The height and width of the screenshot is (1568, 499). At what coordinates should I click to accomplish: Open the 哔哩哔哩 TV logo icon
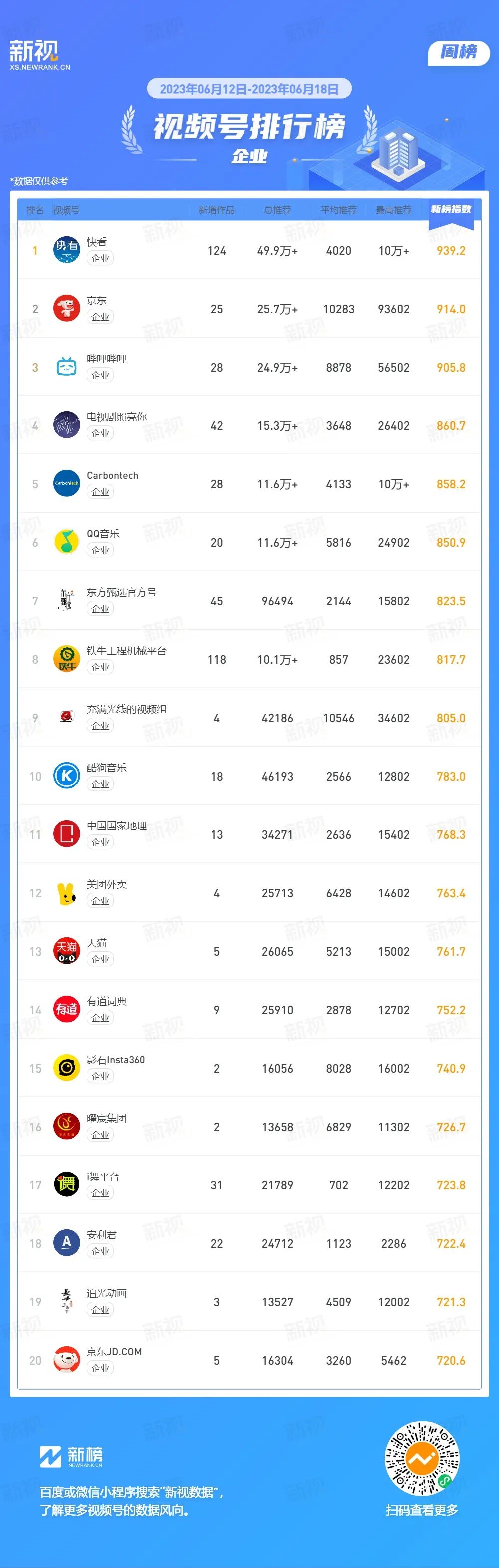tap(67, 367)
